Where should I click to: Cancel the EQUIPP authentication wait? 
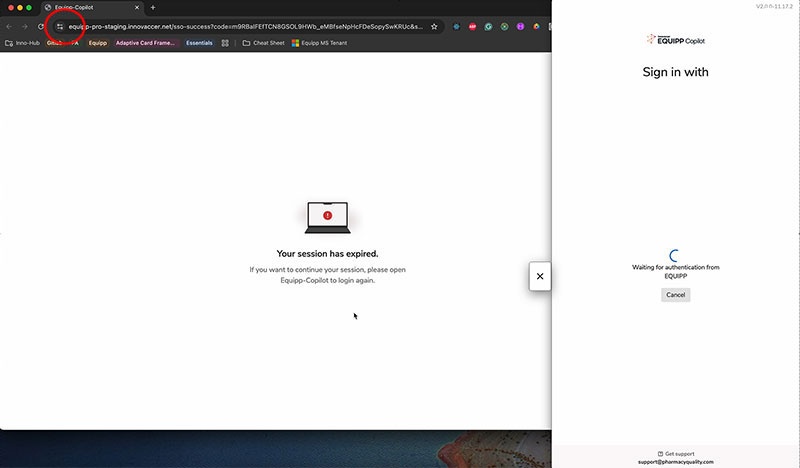pos(676,294)
